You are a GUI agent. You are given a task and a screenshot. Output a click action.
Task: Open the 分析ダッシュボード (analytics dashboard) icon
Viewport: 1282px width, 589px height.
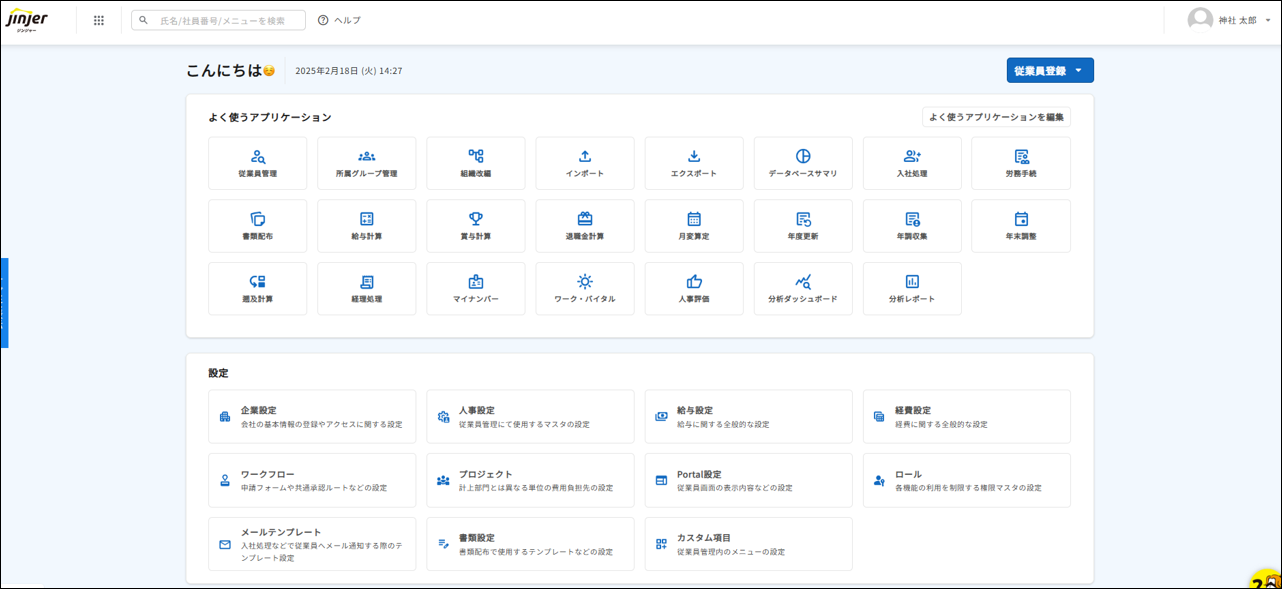pos(802,288)
